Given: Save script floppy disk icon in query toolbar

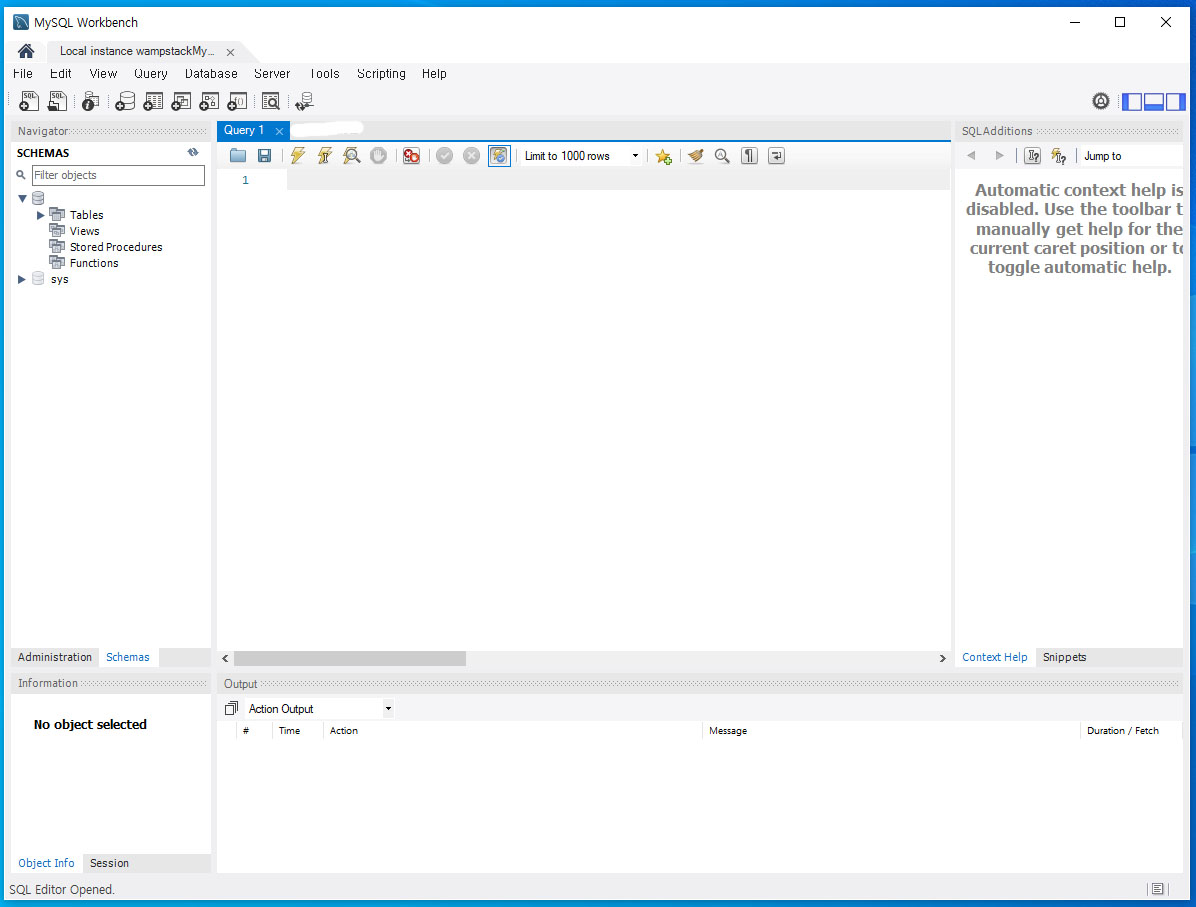Looking at the screenshot, I should click(265, 156).
